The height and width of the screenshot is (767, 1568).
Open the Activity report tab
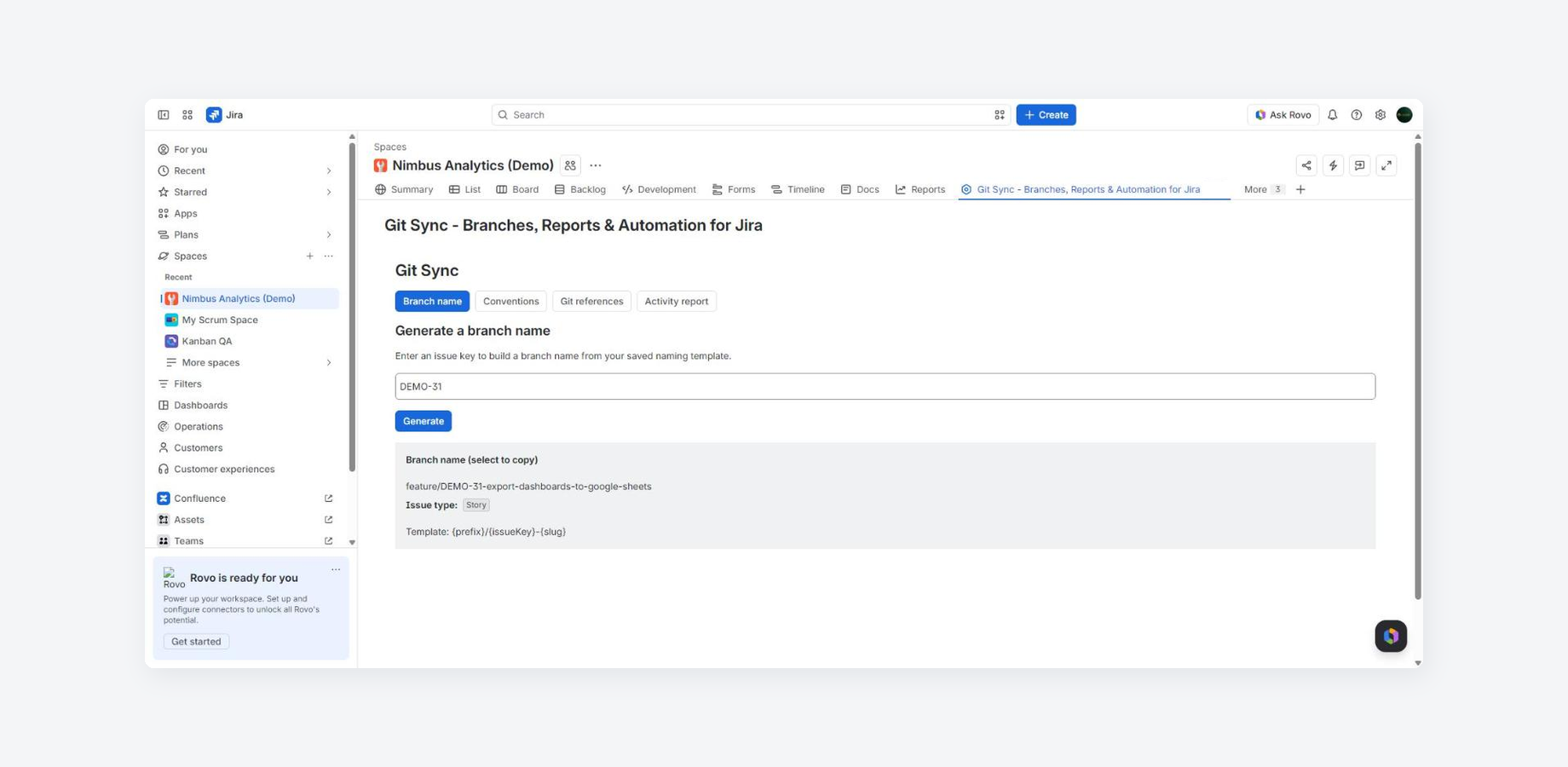point(676,302)
